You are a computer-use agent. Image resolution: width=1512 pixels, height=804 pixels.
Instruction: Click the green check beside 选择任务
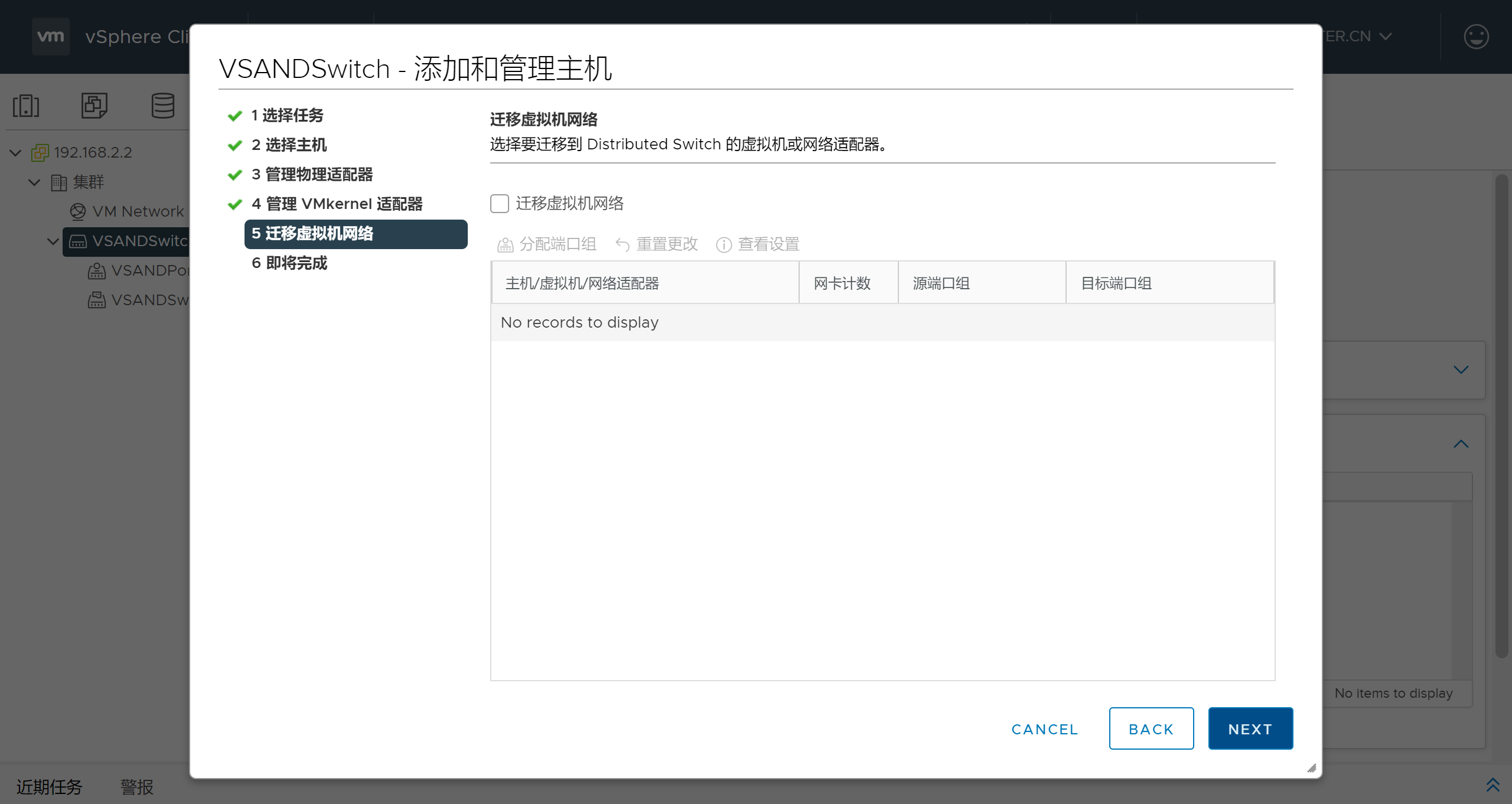[x=235, y=116]
